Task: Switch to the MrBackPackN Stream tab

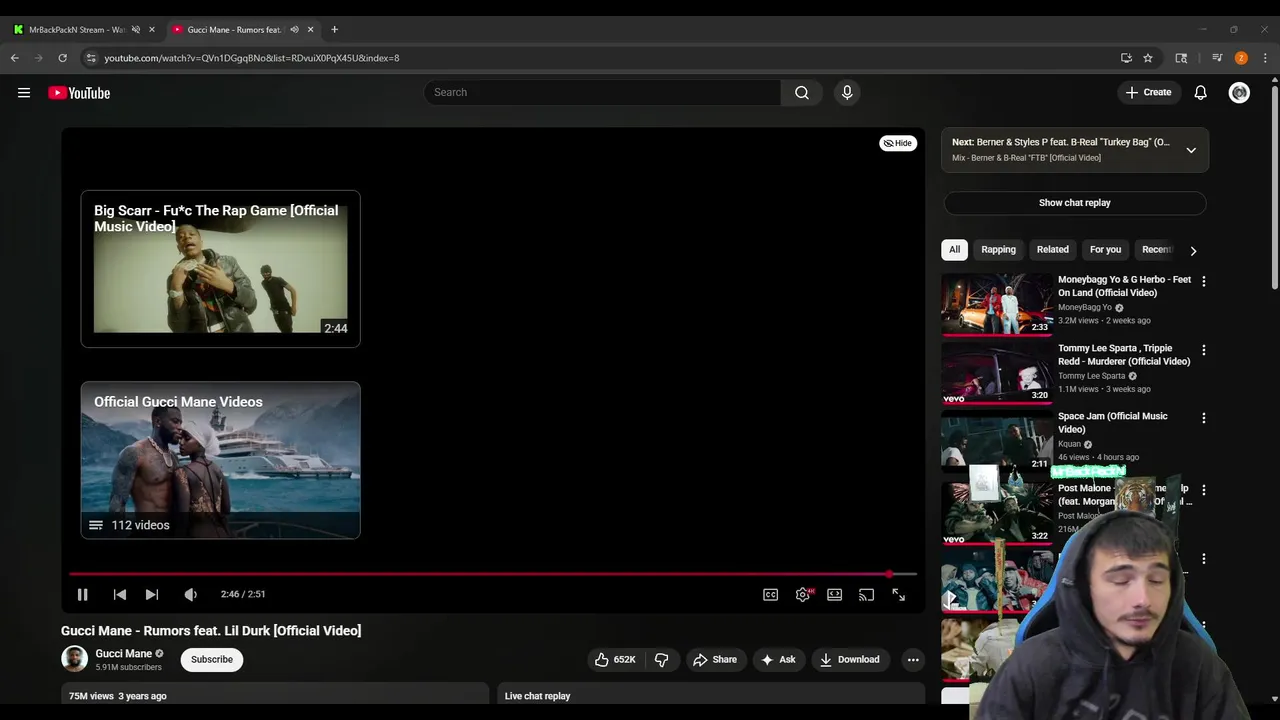Action: click(x=75, y=30)
